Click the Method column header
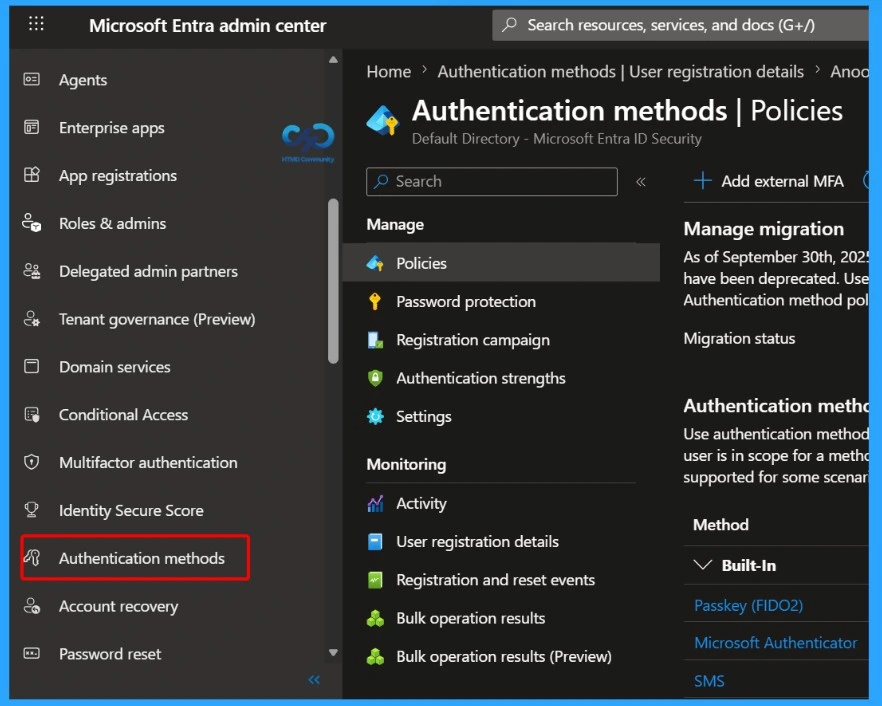The width and height of the screenshot is (882, 706). 721,525
